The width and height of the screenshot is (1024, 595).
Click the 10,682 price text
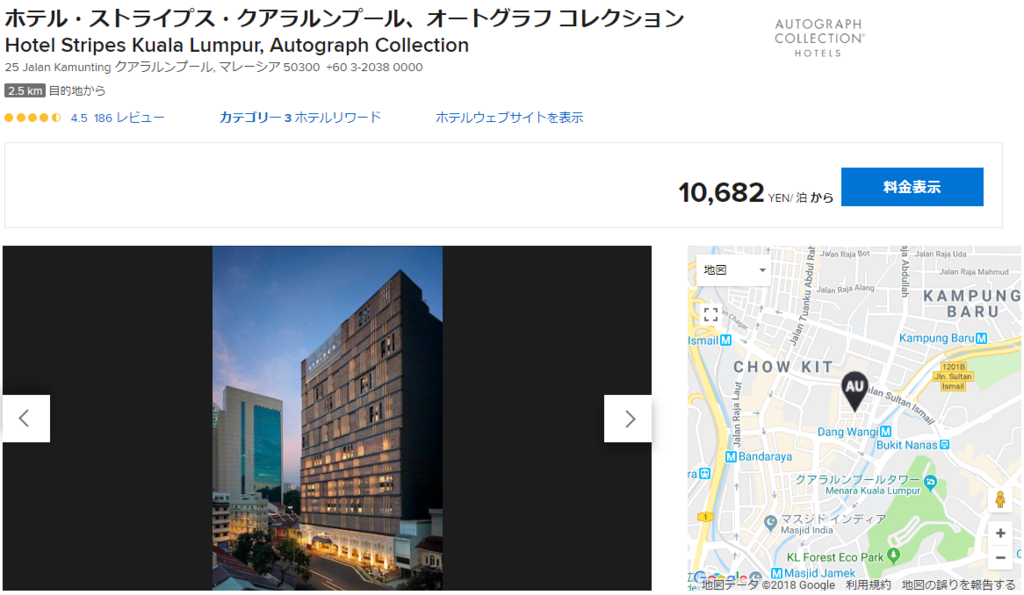[721, 193]
